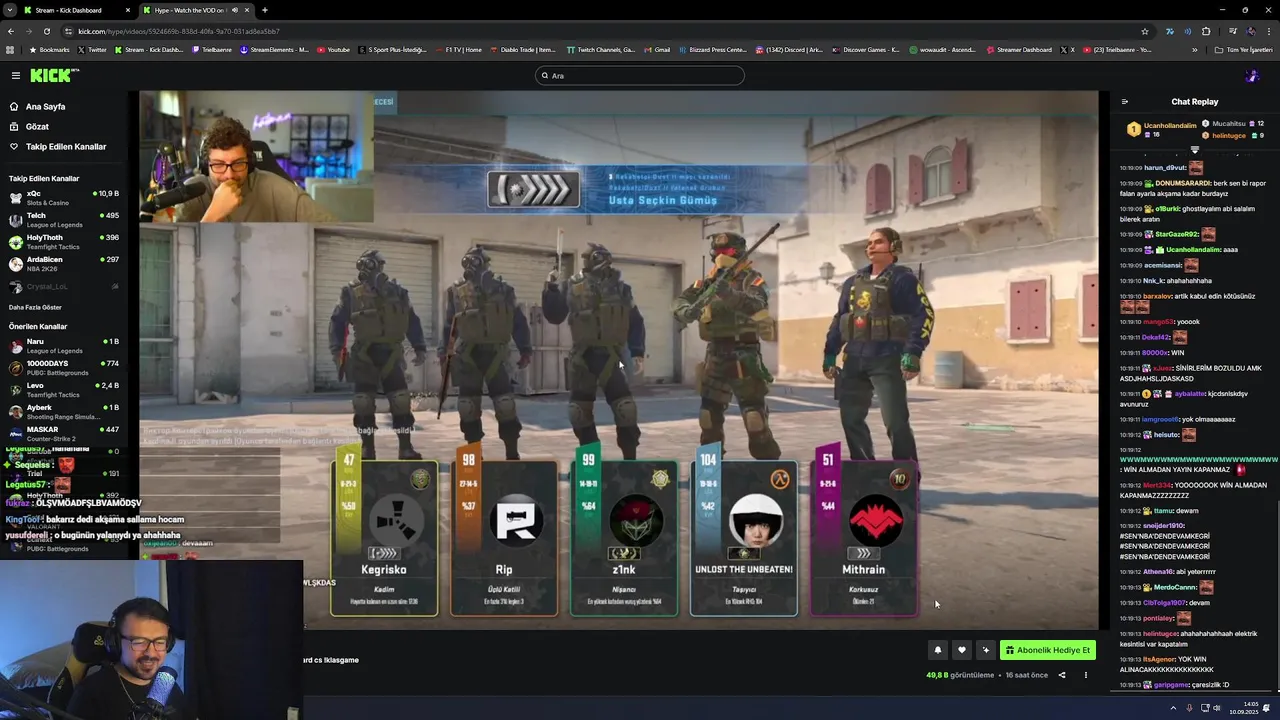Open Ayberk recommended channel
The height and width of the screenshot is (720, 1280).
(64, 412)
